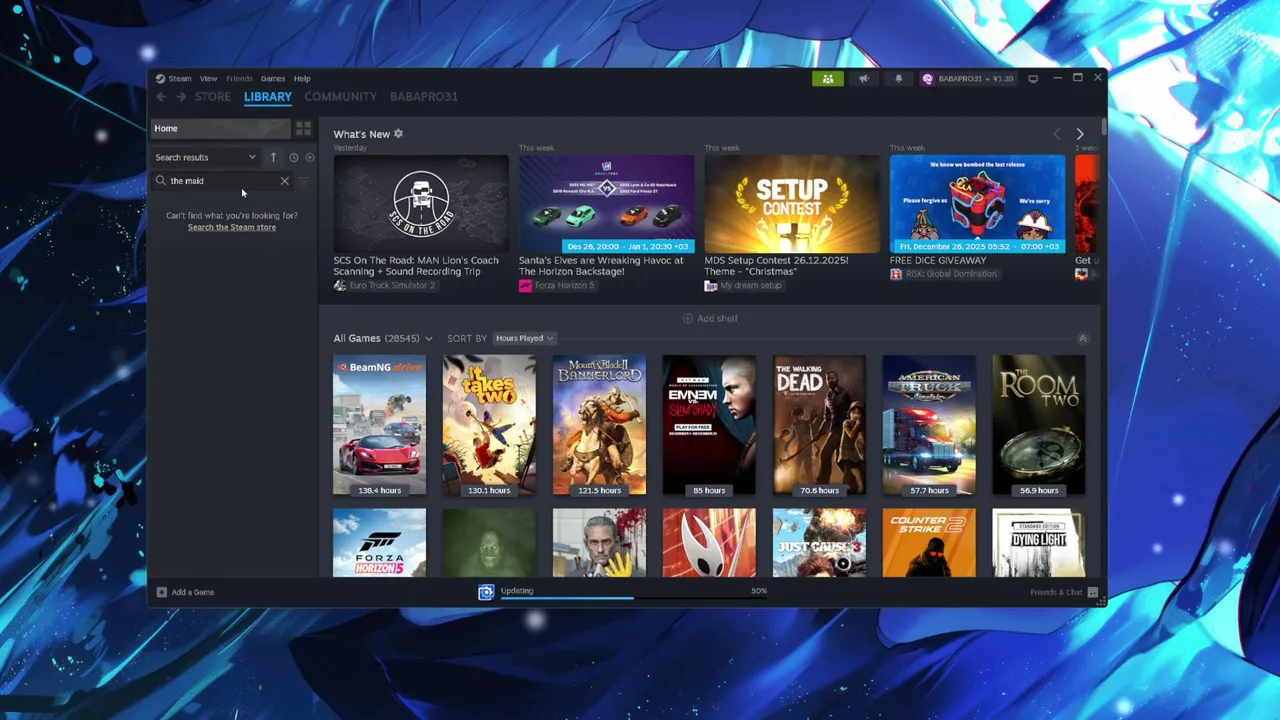This screenshot has height=720, width=1280.
Task: Open Santa's Elves Horizon Backstage news
Action: (606, 204)
